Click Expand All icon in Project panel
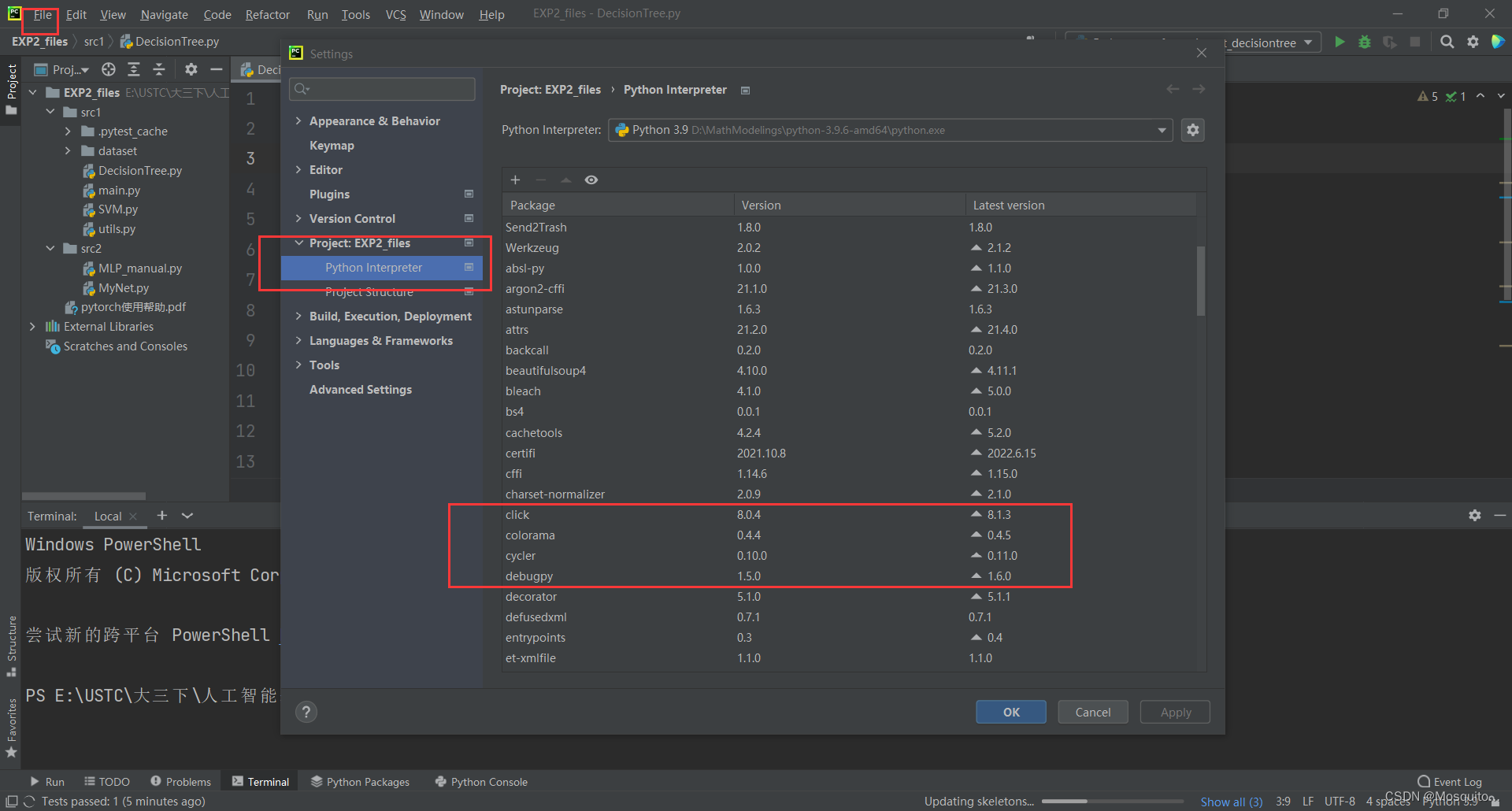 134,69
